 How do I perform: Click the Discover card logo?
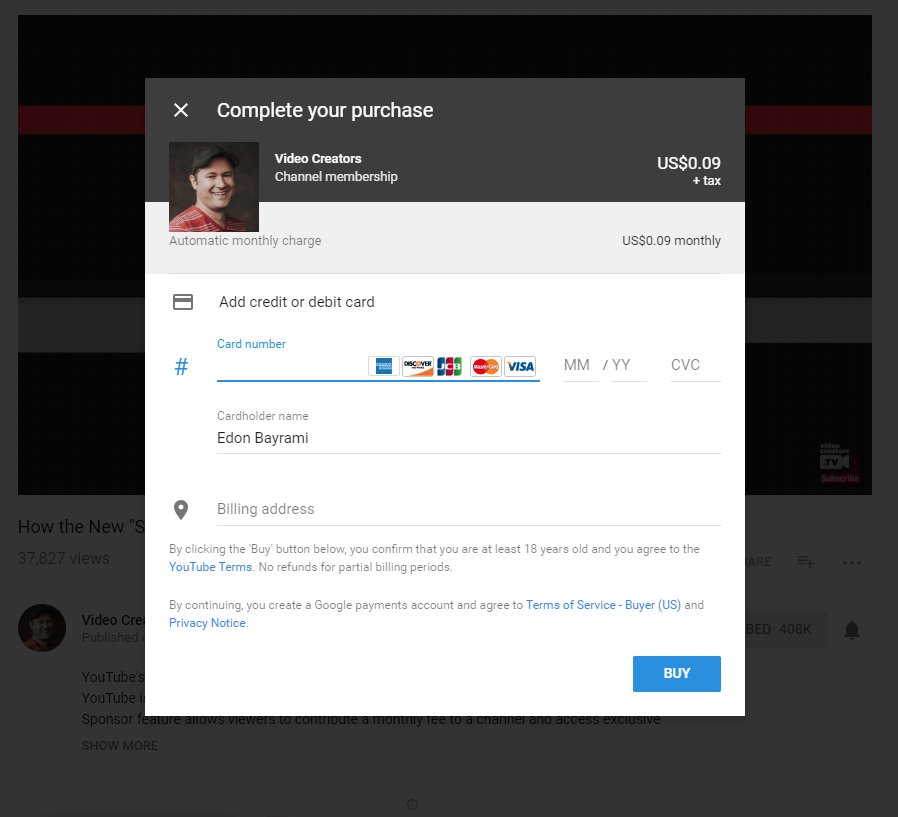[418, 366]
